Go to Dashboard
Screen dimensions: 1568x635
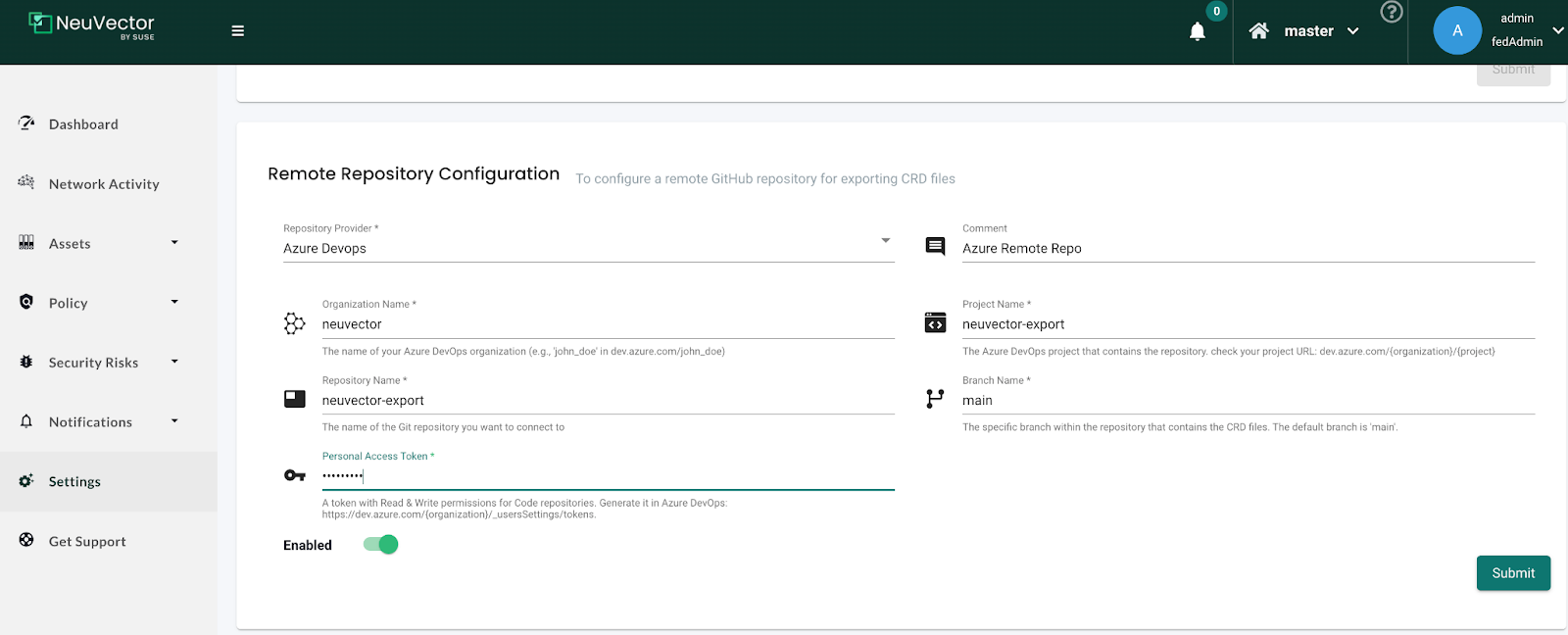point(83,124)
